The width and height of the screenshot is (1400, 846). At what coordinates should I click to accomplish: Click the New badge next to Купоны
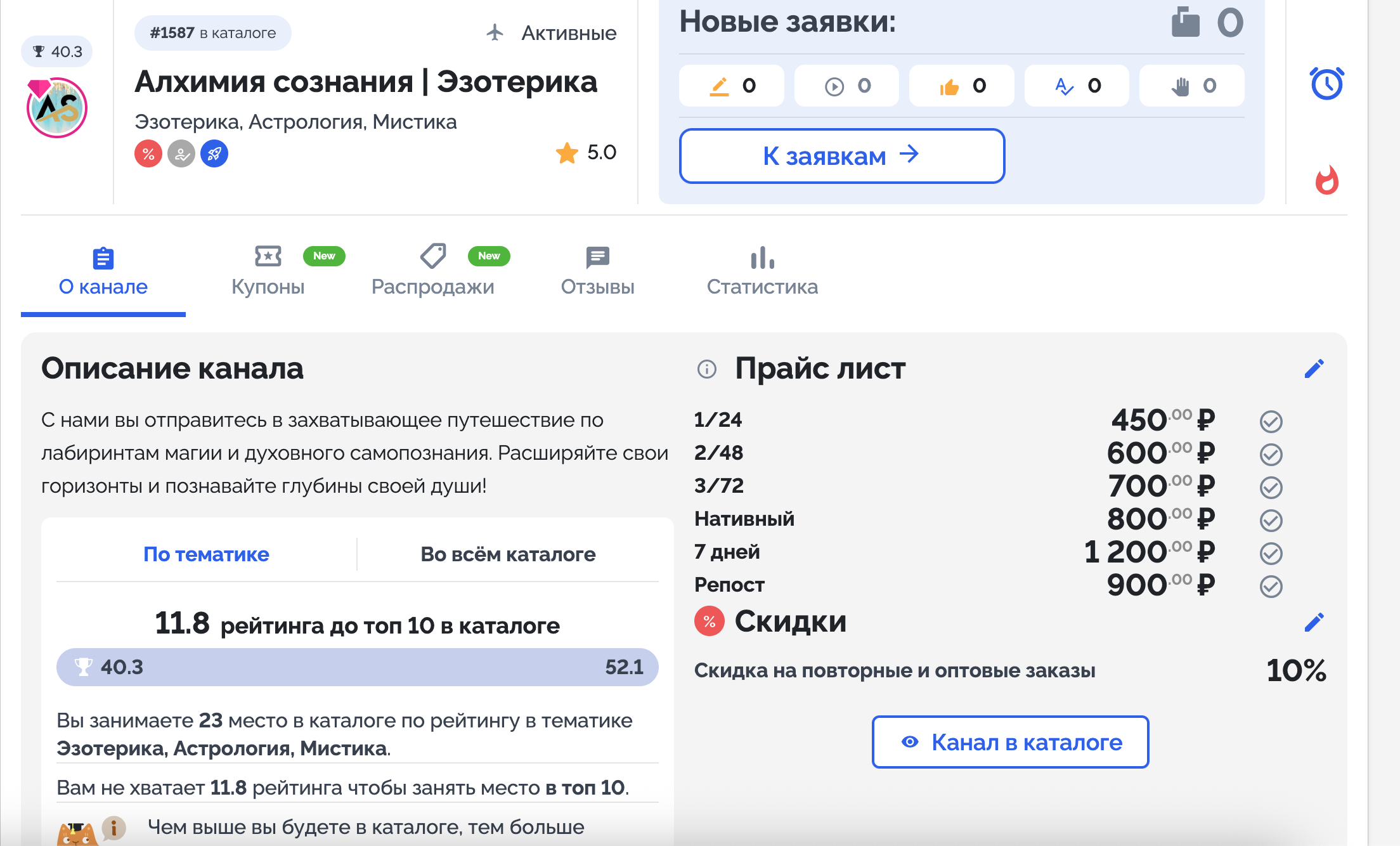pyautogui.click(x=324, y=256)
